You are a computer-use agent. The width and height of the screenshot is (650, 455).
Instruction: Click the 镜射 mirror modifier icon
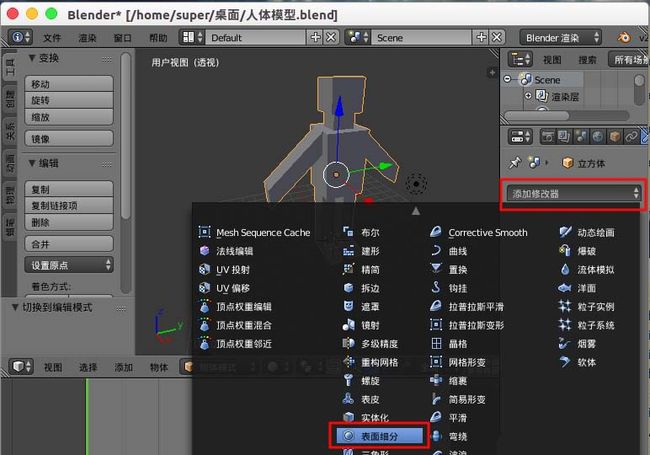[x=349, y=325]
